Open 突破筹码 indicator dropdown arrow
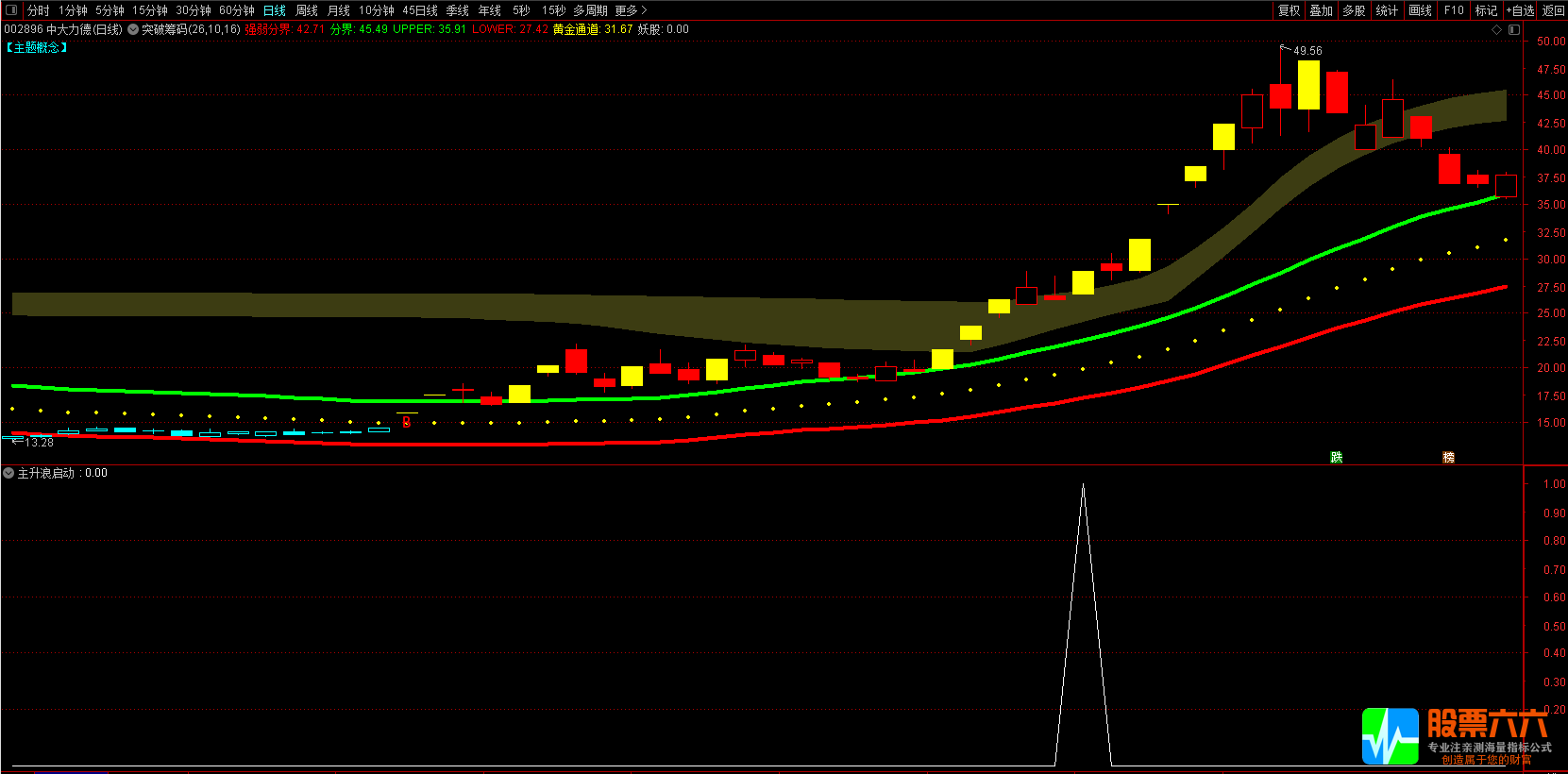This screenshot has width=1568, height=774. (133, 29)
